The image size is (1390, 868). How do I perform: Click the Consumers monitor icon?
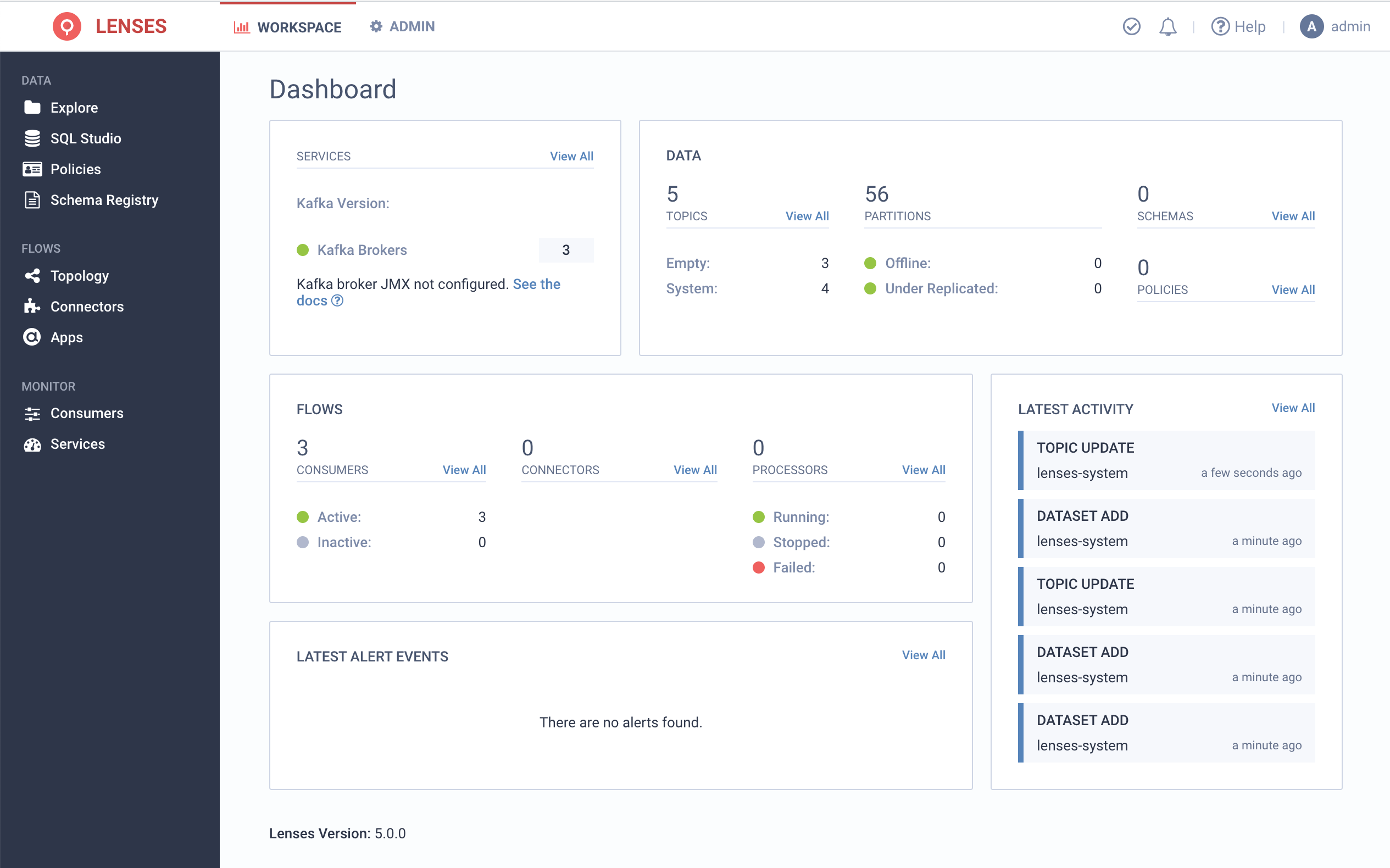coord(32,413)
